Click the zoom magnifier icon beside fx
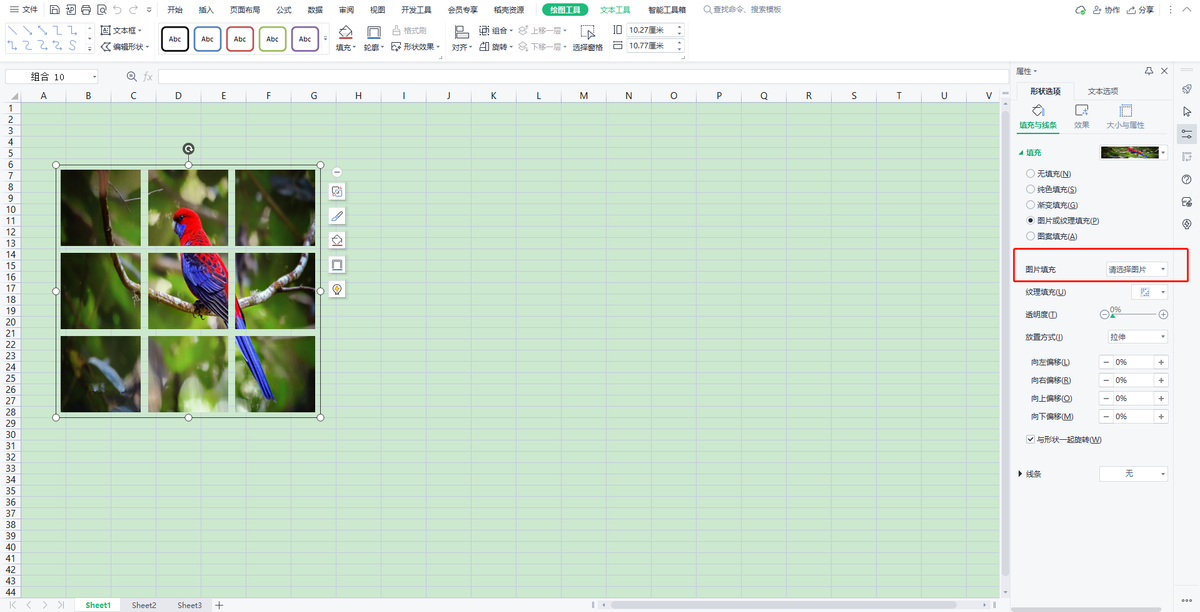The height and width of the screenshot is (612, 1200). pyautogui.click(x=131, y=77)
